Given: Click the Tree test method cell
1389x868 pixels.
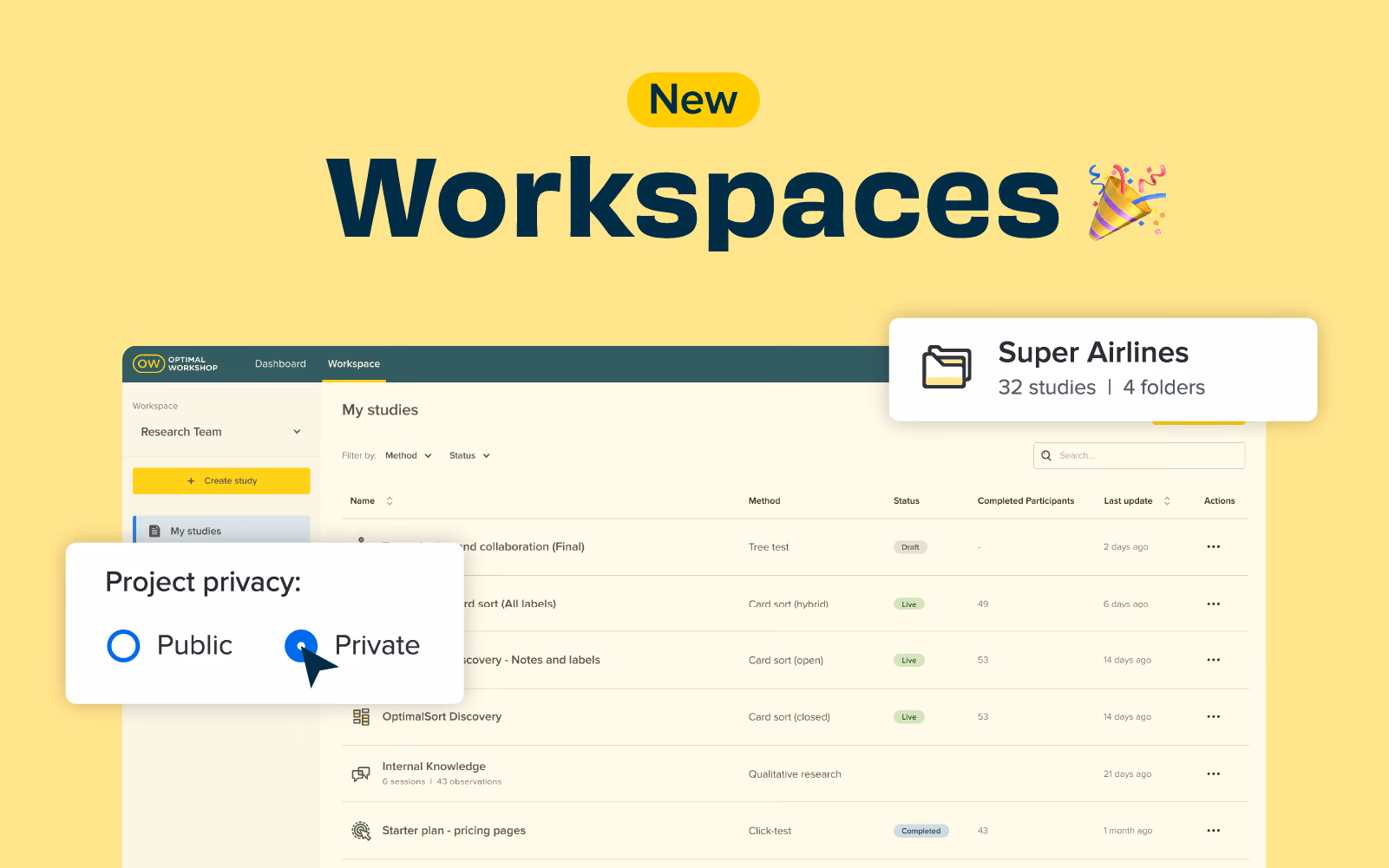Looking at the screenshot, I should pyautogui.click(x=769, y=547).
